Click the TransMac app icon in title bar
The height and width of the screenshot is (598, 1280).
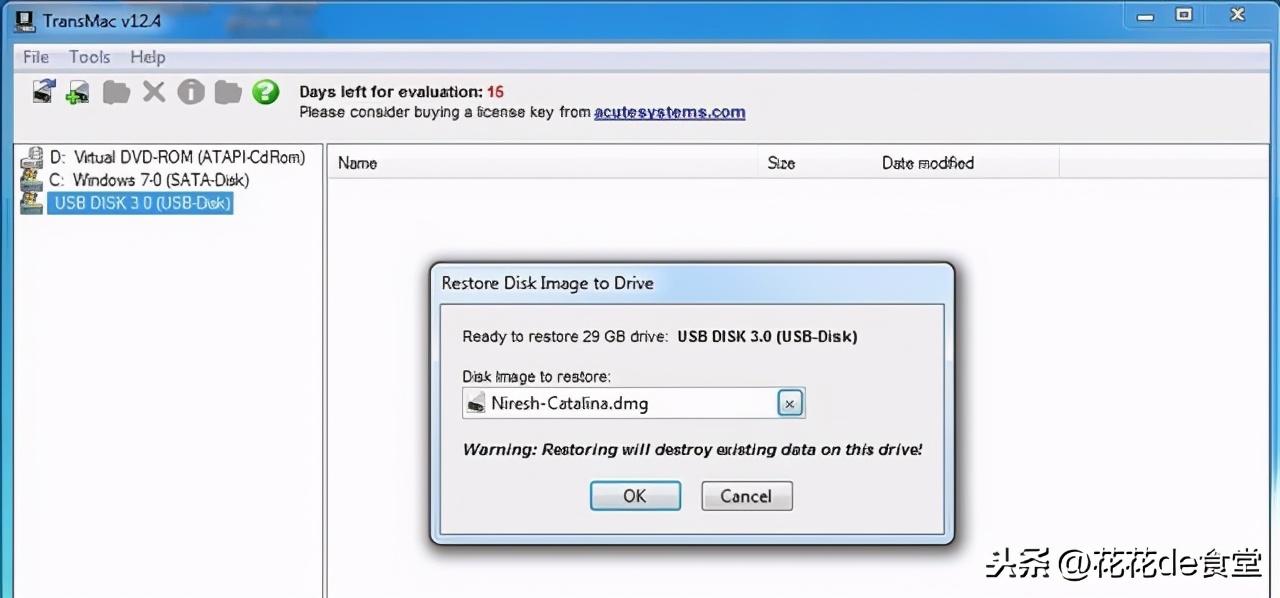point(26,18)
